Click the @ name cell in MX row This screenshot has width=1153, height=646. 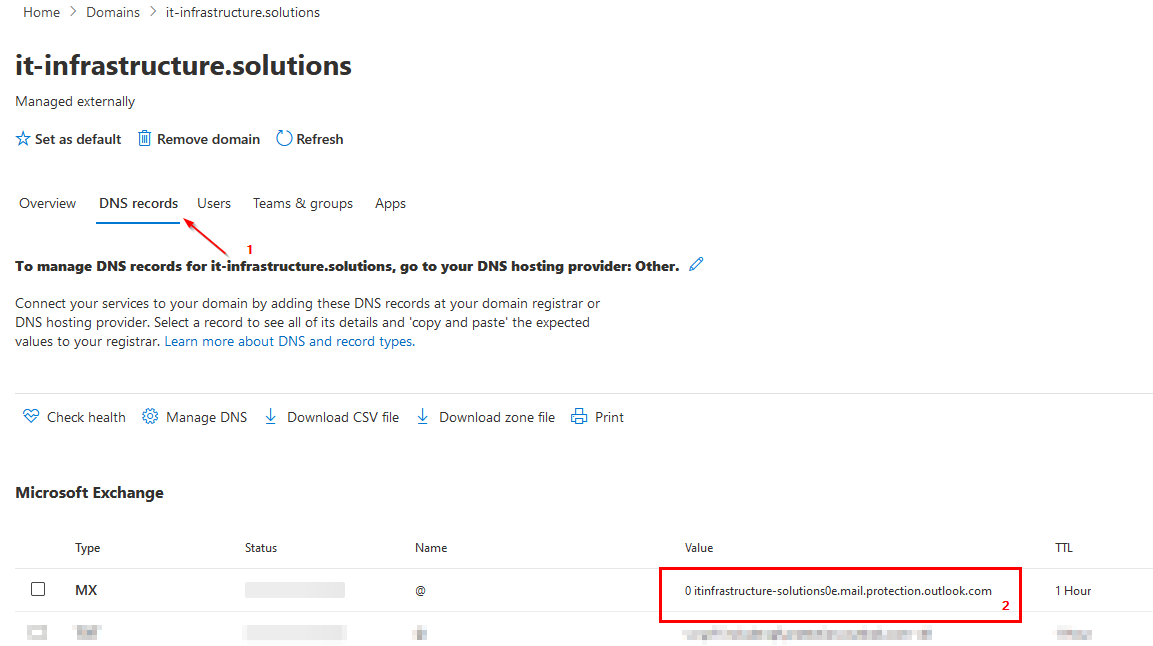pos(420,591)
